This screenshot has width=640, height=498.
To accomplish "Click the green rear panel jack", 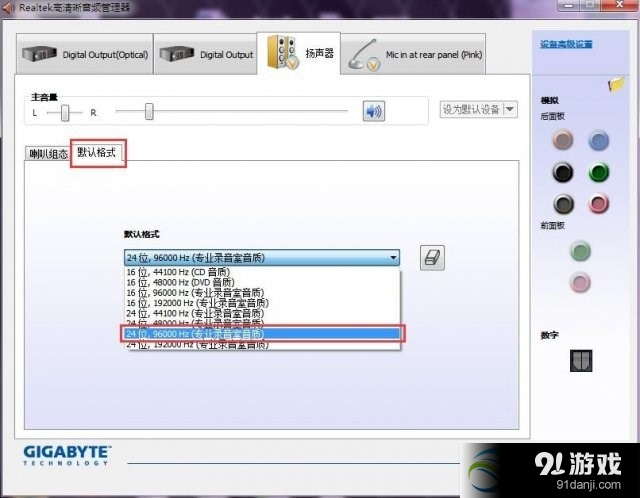I will [599, 172].
